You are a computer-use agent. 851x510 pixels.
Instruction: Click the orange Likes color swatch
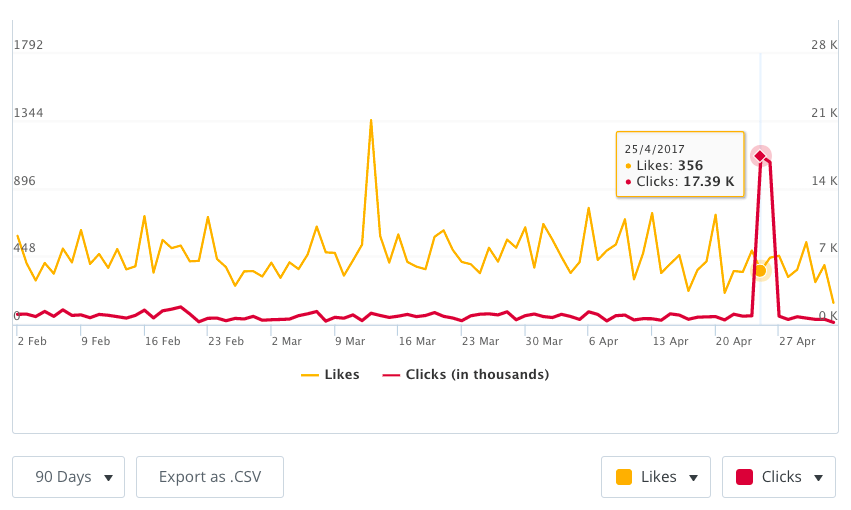(624, 477)
